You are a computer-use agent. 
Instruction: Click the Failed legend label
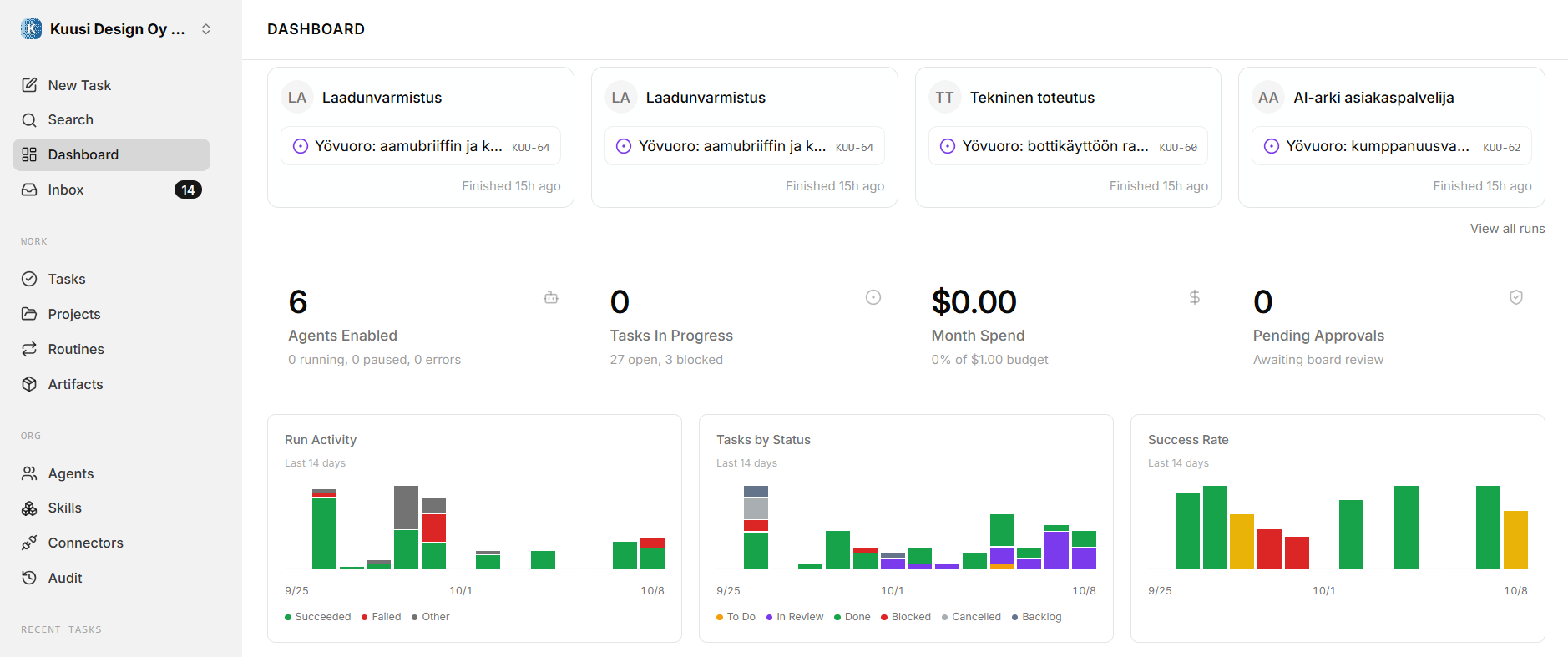pyautogui.click(x=387, y=617)
